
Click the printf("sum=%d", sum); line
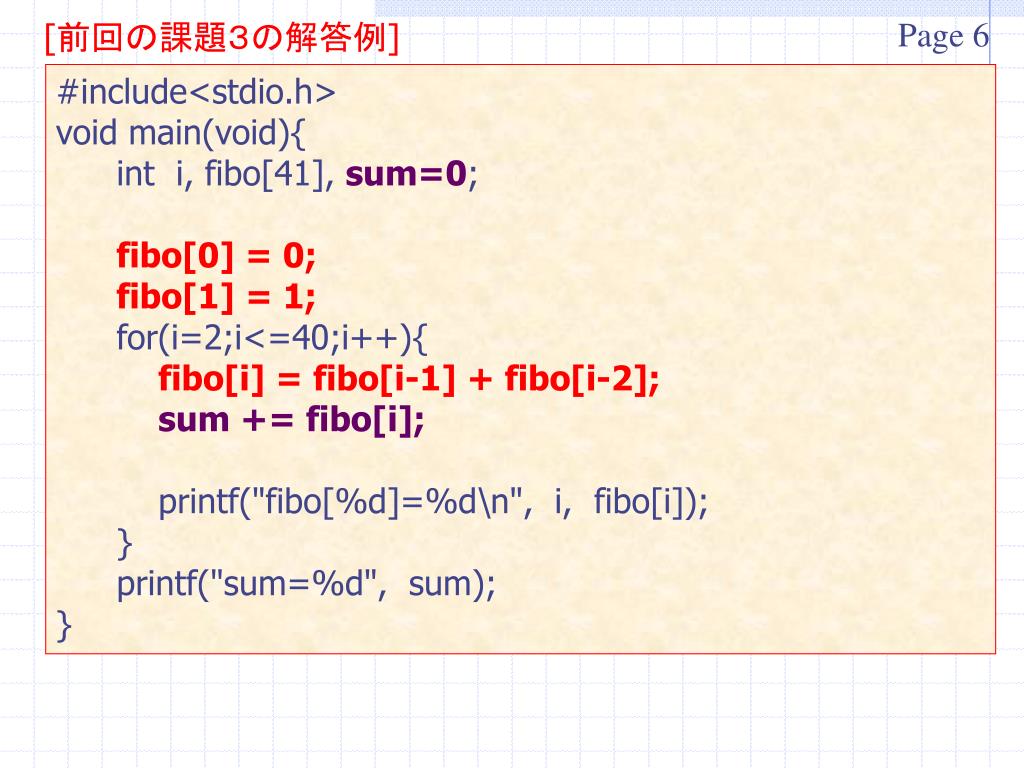306,584
